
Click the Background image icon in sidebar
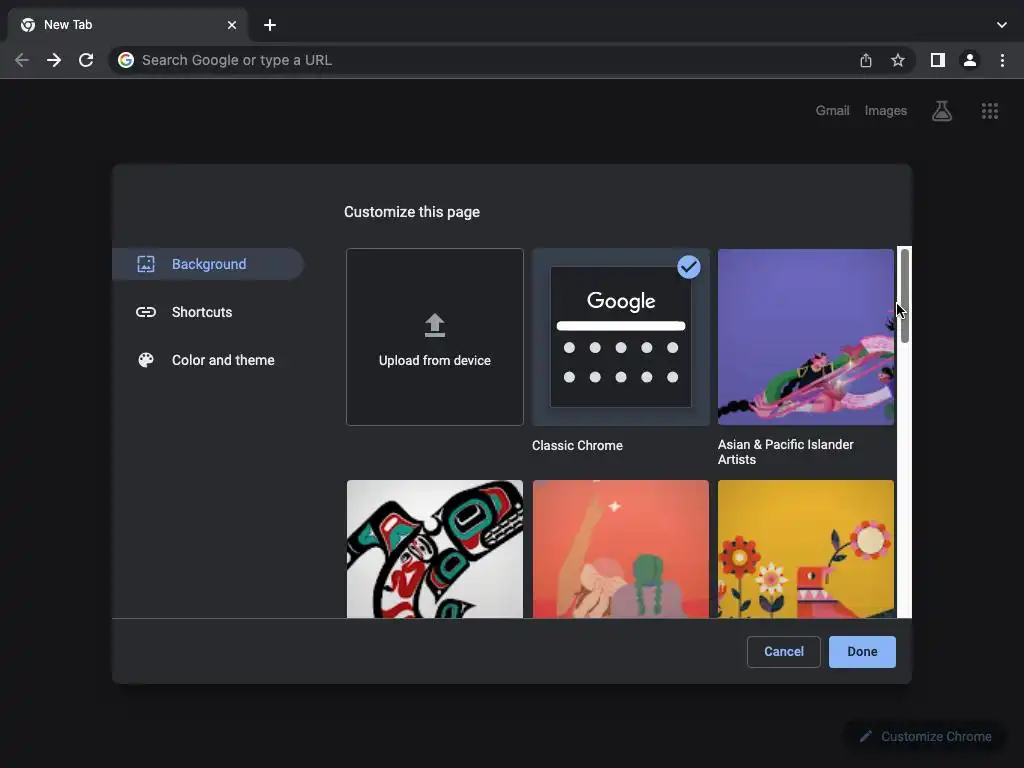coord(146,264)
